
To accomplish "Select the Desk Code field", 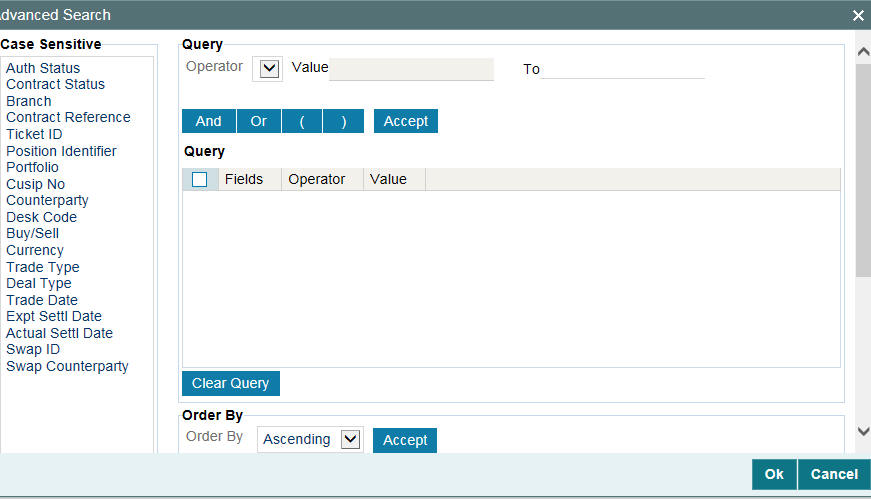I will 42,217.
